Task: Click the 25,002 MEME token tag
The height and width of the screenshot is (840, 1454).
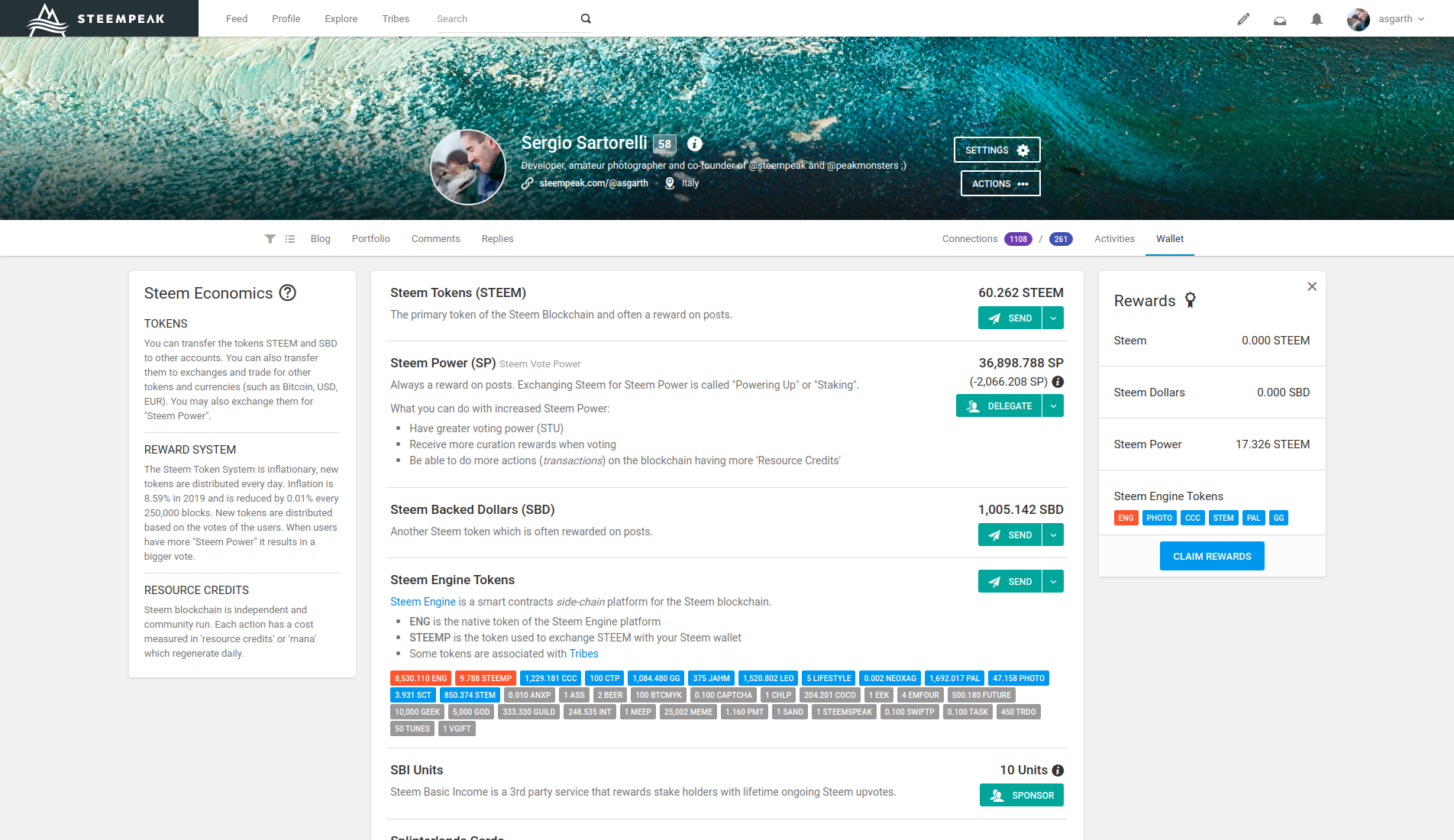Action: tap(688, 712)
